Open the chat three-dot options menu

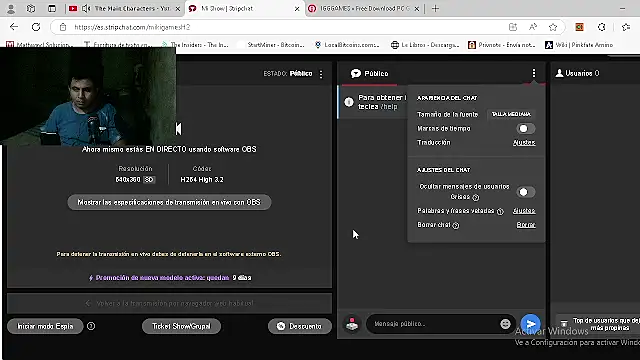534,73
